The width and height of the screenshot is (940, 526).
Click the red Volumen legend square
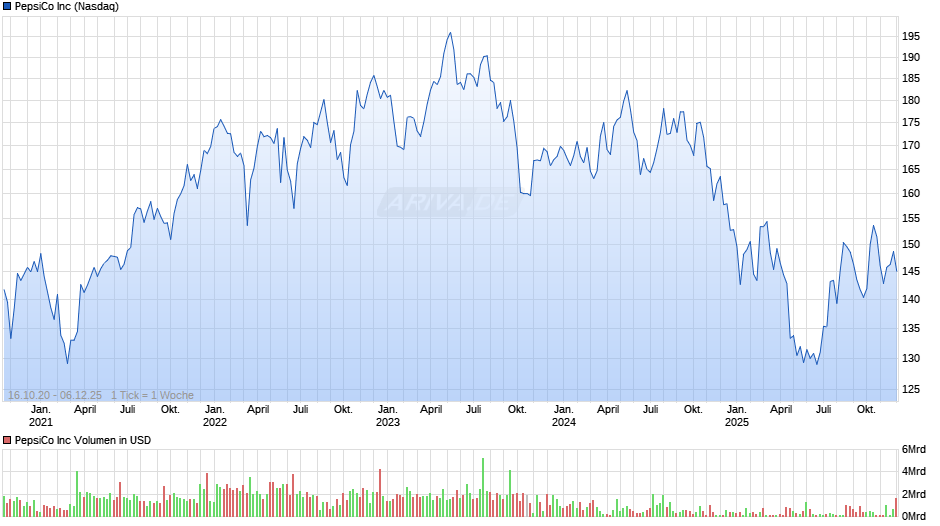point(7,440)
